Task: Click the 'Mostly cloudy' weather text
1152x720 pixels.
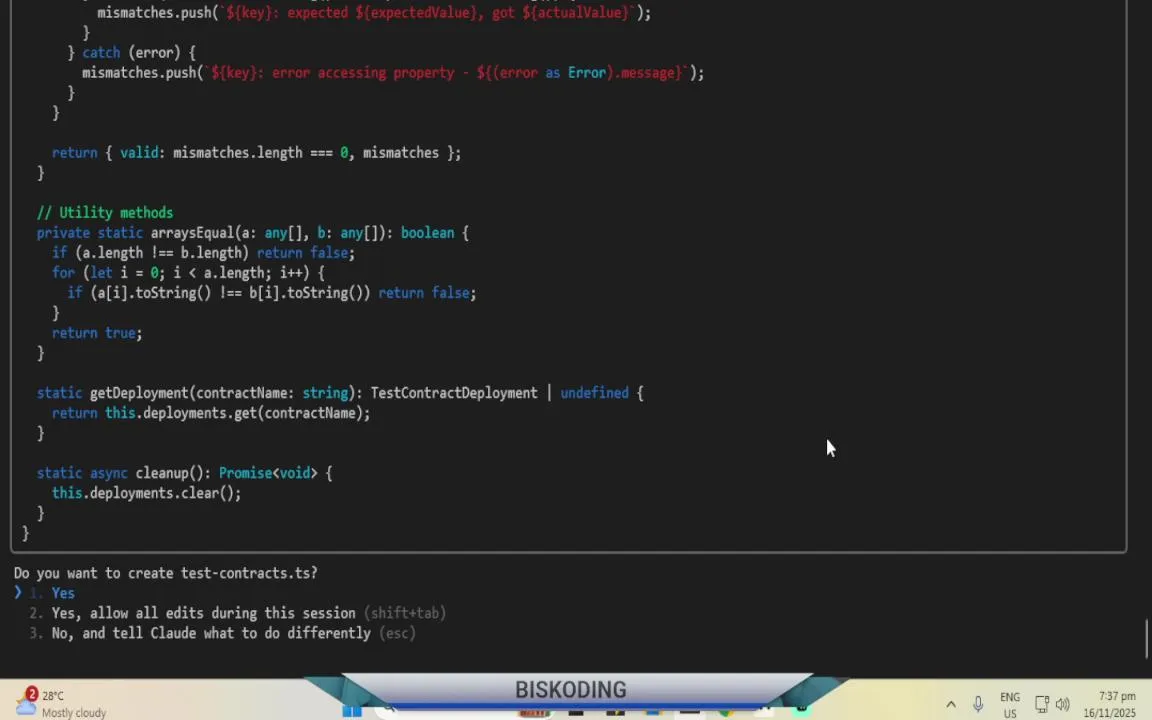Action: (73, 713)
